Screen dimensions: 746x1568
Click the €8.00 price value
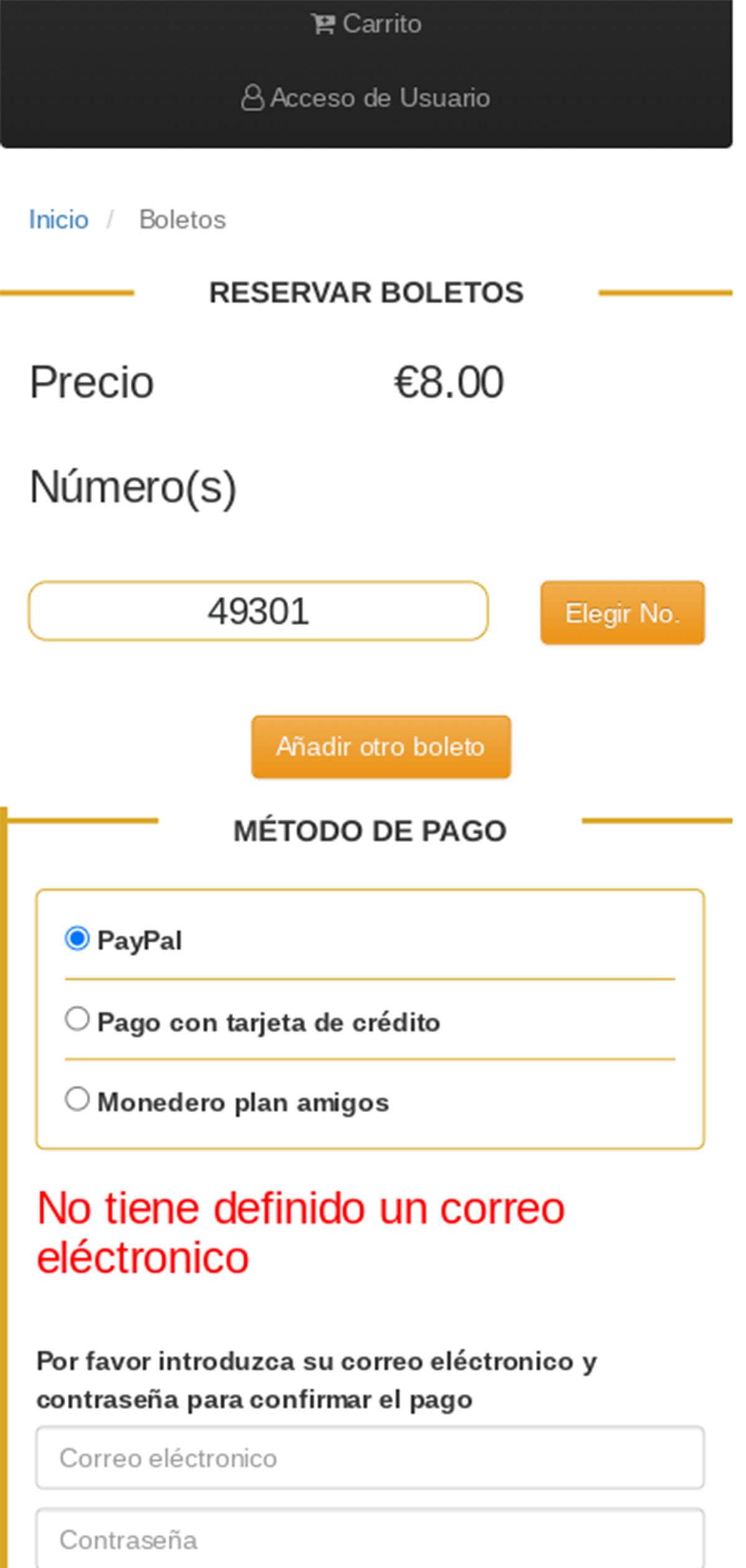449,382
